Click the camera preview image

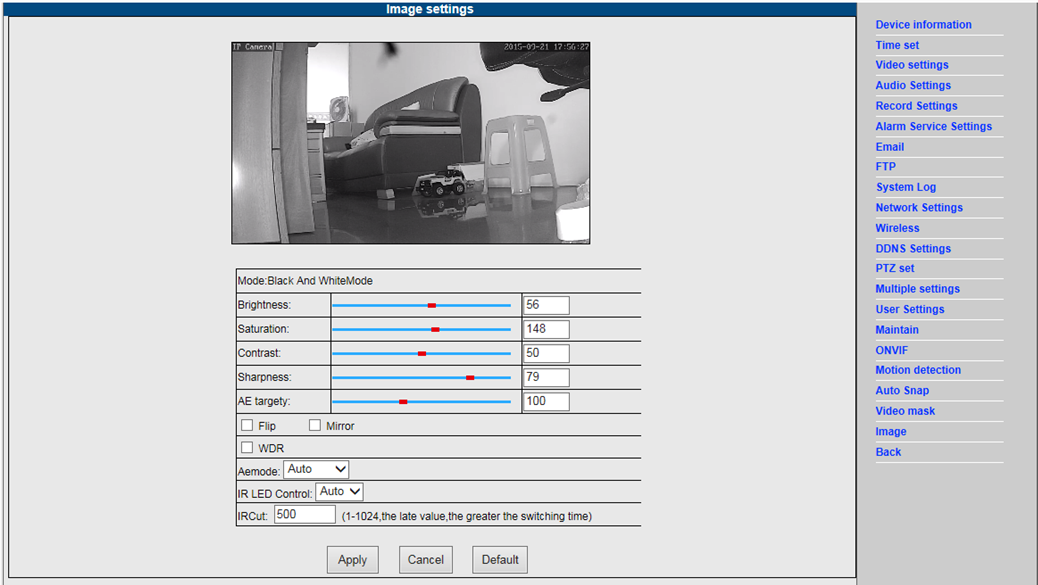410,143
